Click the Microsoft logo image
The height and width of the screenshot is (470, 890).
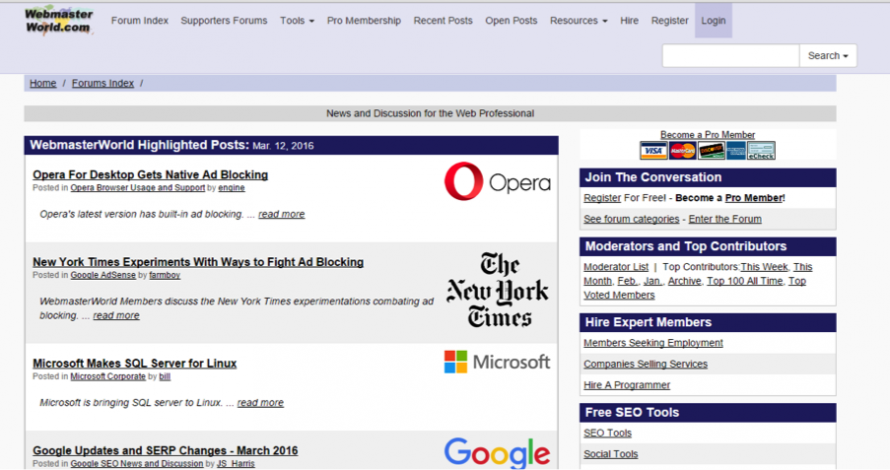(x=497, y=362)
